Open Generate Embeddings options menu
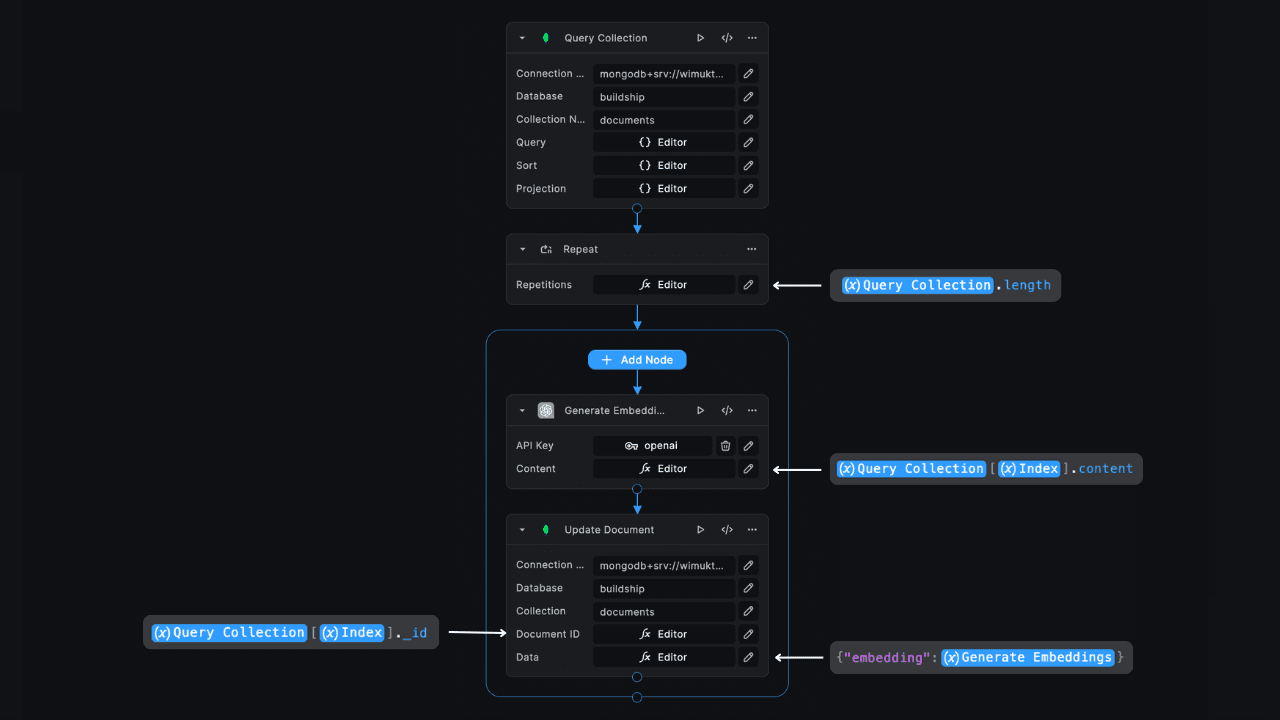This screenshot has height=720, width=1280. [752, 410]
